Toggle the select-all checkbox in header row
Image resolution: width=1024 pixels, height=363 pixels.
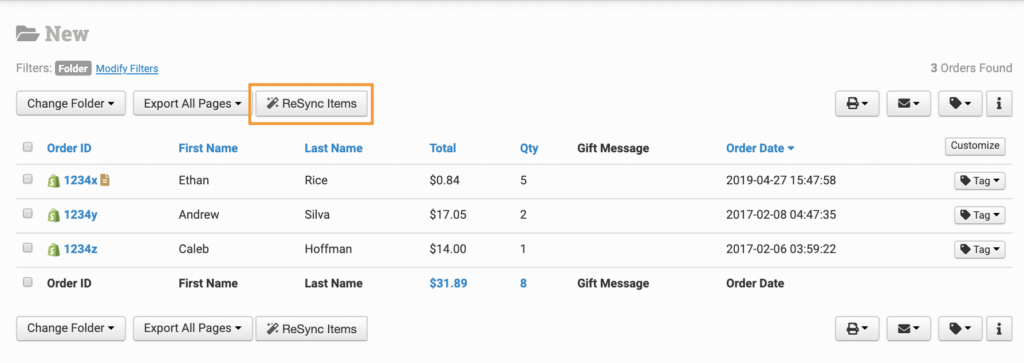click(x=27, y=148)
